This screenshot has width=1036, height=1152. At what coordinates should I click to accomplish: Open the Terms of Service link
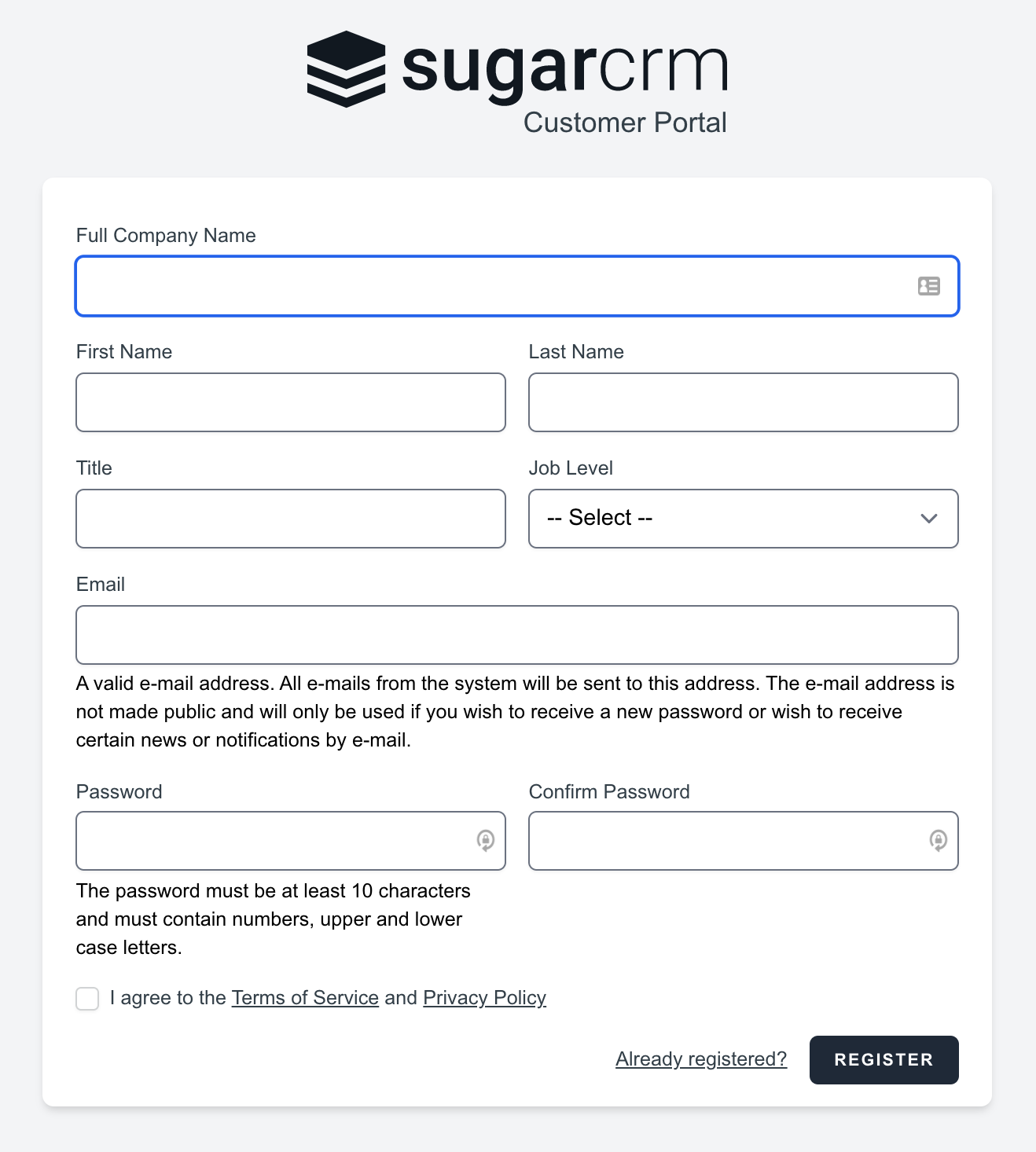[x=305, y=998]
